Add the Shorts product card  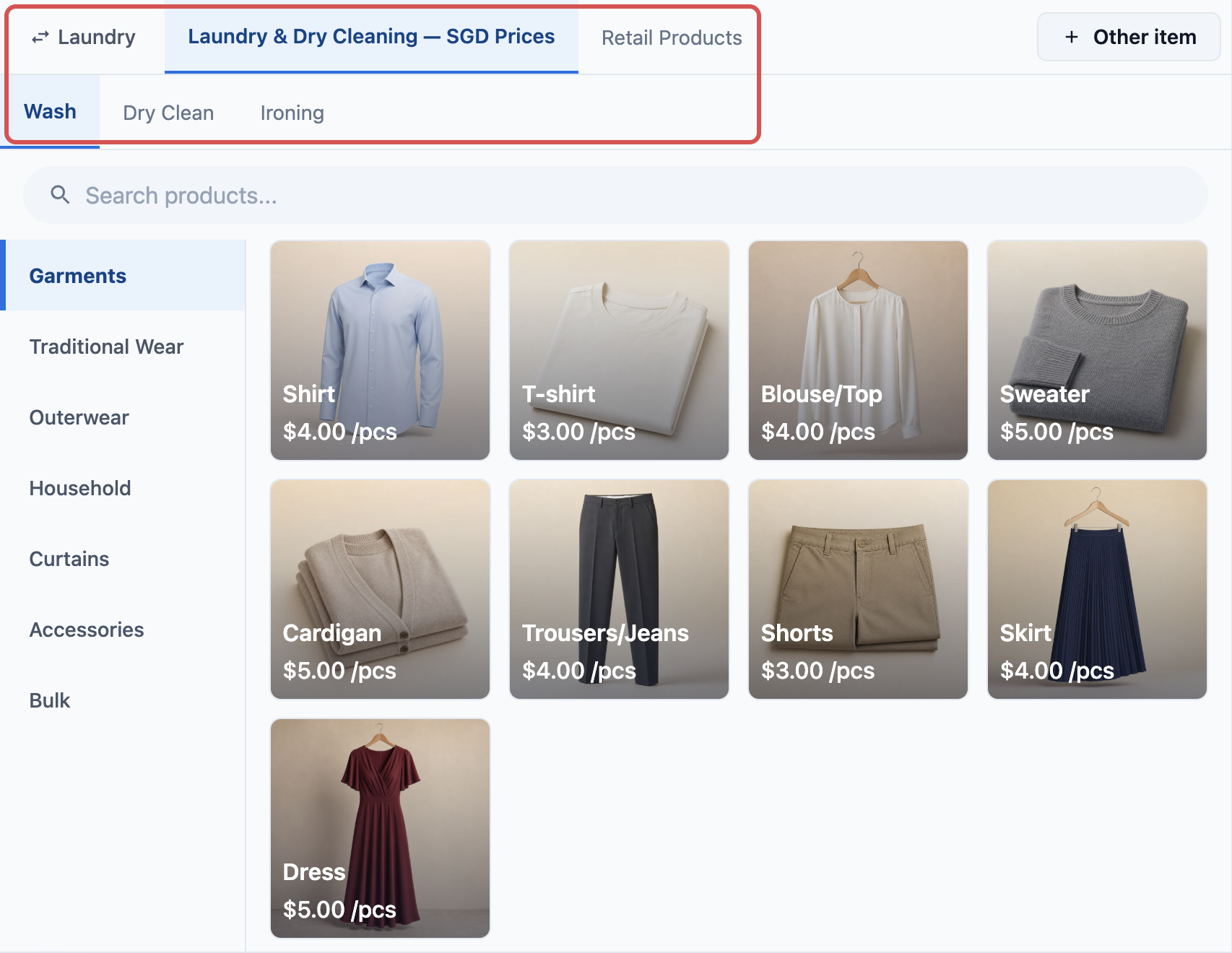[858, 589]
